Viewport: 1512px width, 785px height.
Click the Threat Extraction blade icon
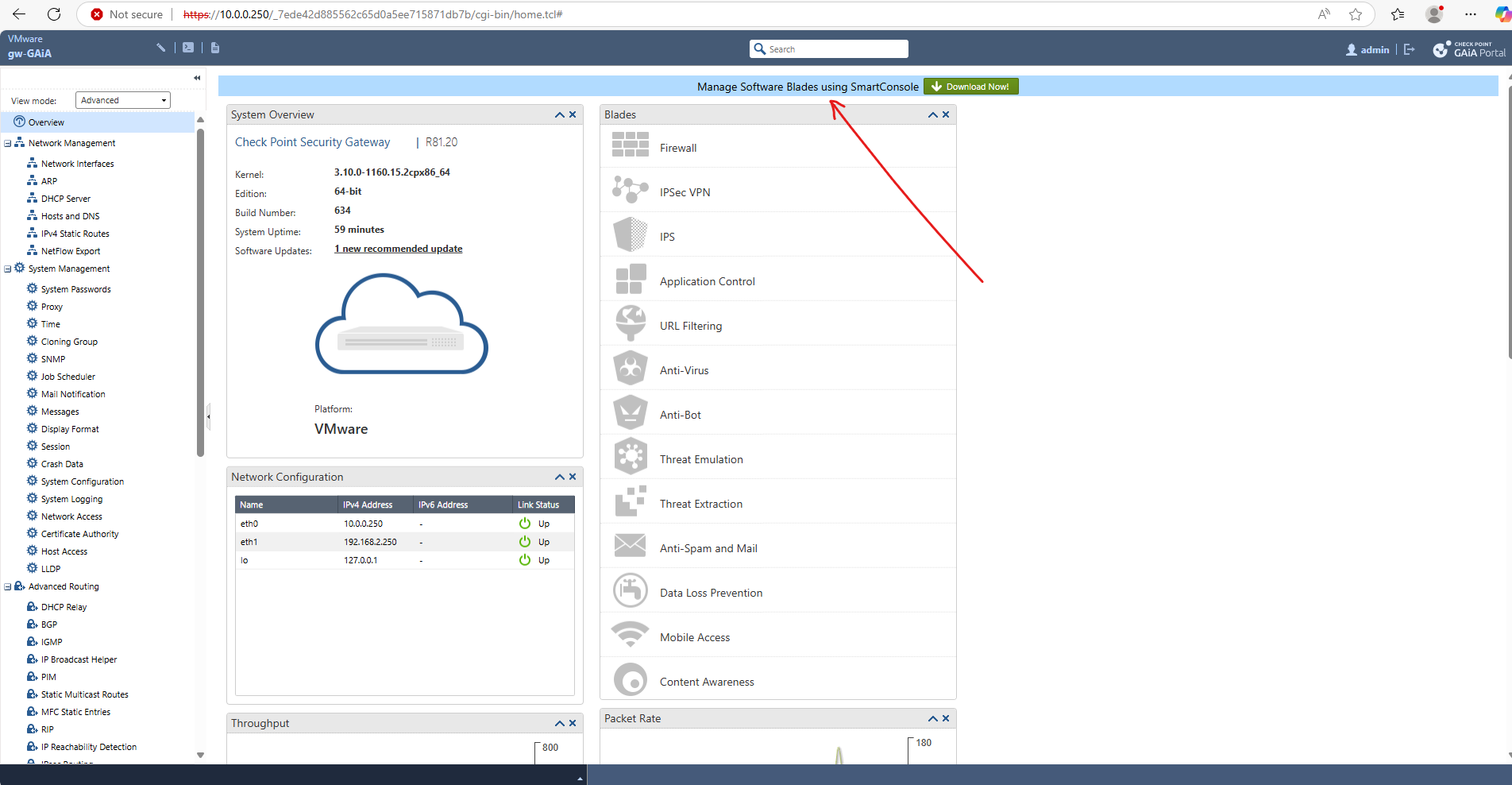[x=631, y=501]
